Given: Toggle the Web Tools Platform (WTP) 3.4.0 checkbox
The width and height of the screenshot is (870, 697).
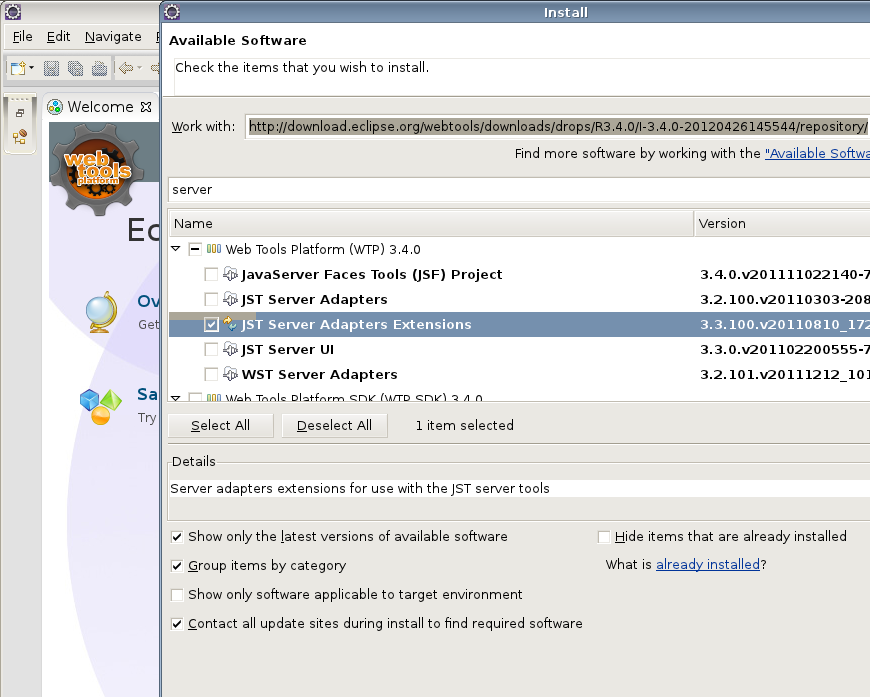Looking at the screenshot, I should pos(195,249).
